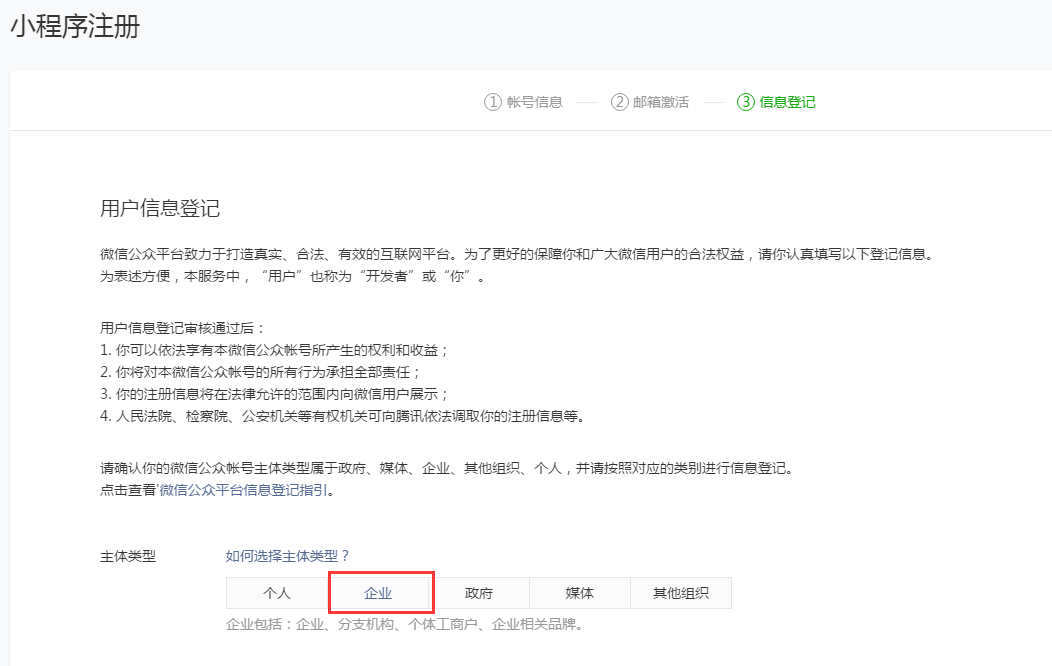The width and height of the screenshot is (1052, 666).
Task: Select the 企业 subject type option
Action: [379, 593]
